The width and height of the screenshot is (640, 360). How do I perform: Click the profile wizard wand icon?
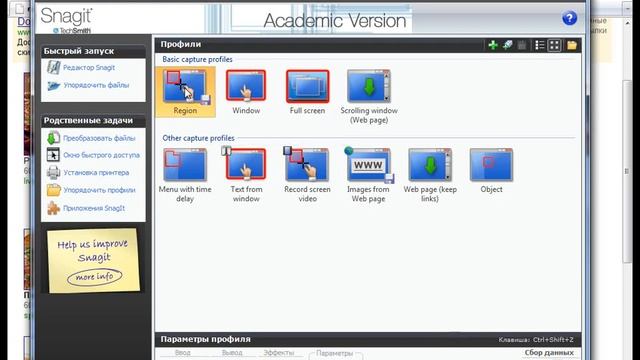[507, 45]
